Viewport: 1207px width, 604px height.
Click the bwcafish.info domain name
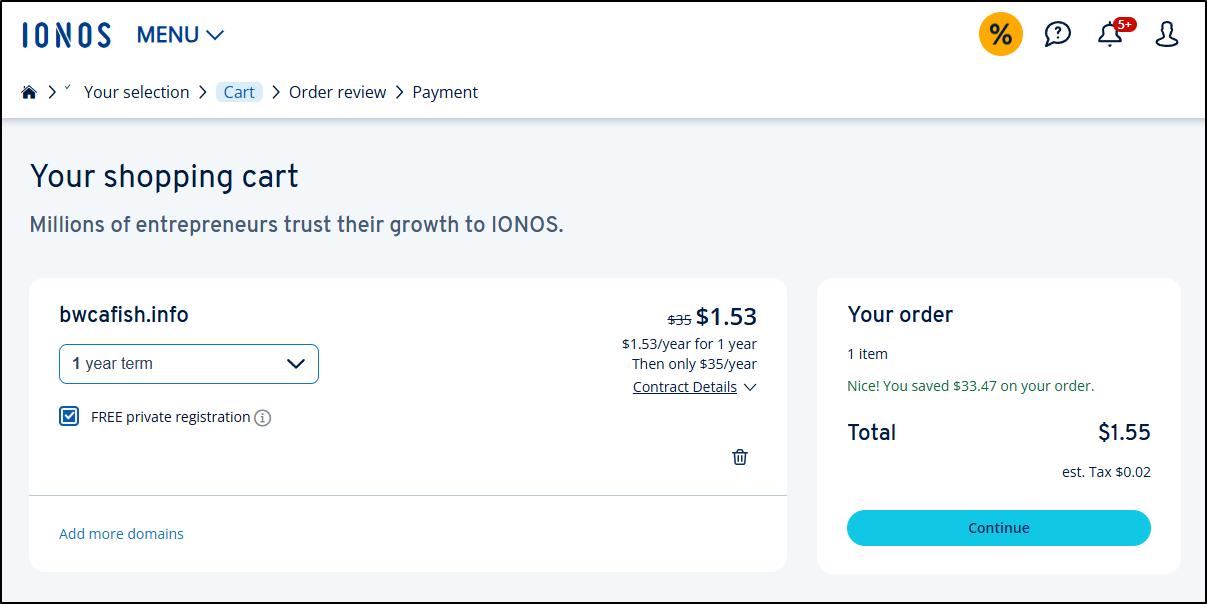(x=124, y=315)
